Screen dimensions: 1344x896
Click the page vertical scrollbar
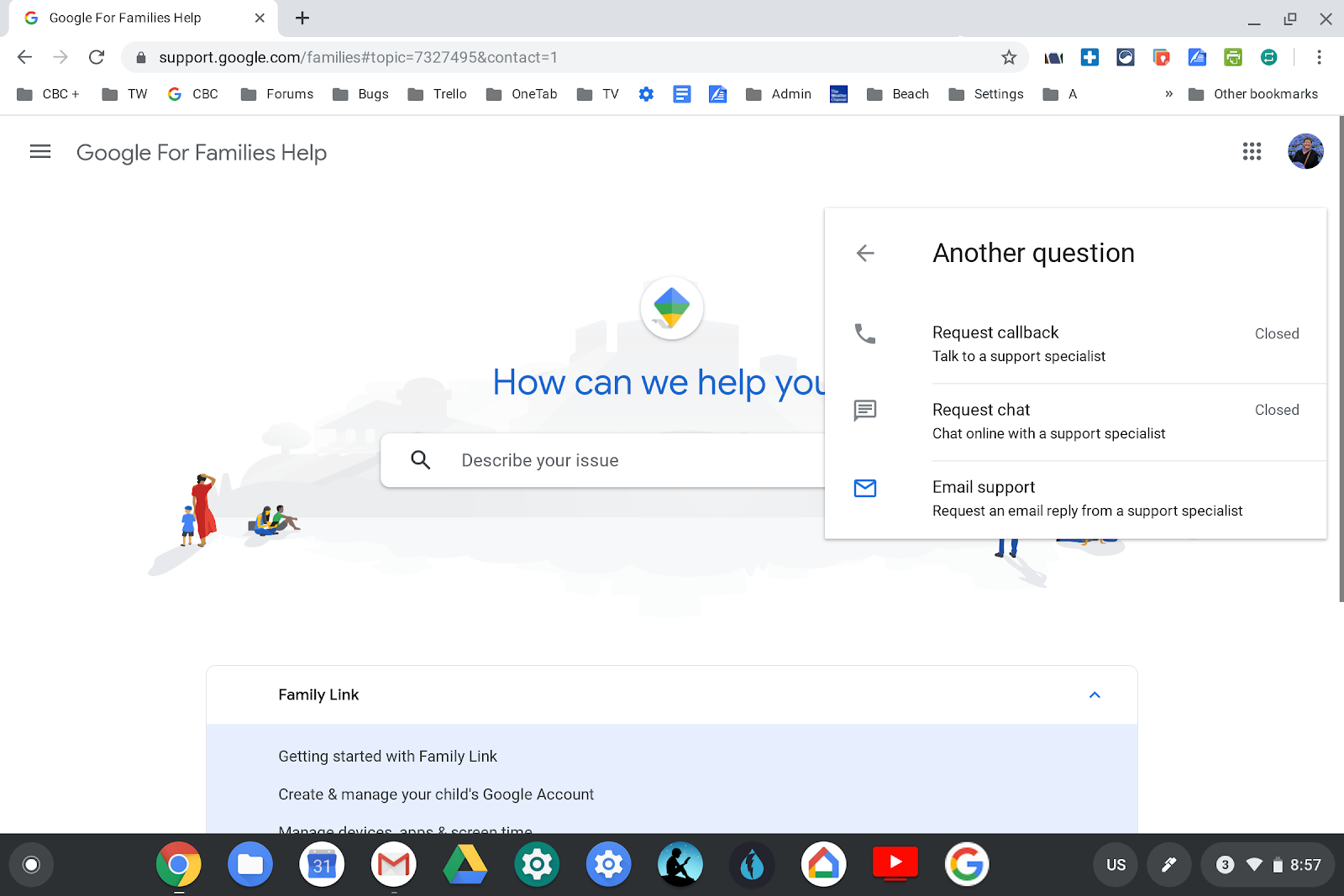click(x=1341, y=359)
